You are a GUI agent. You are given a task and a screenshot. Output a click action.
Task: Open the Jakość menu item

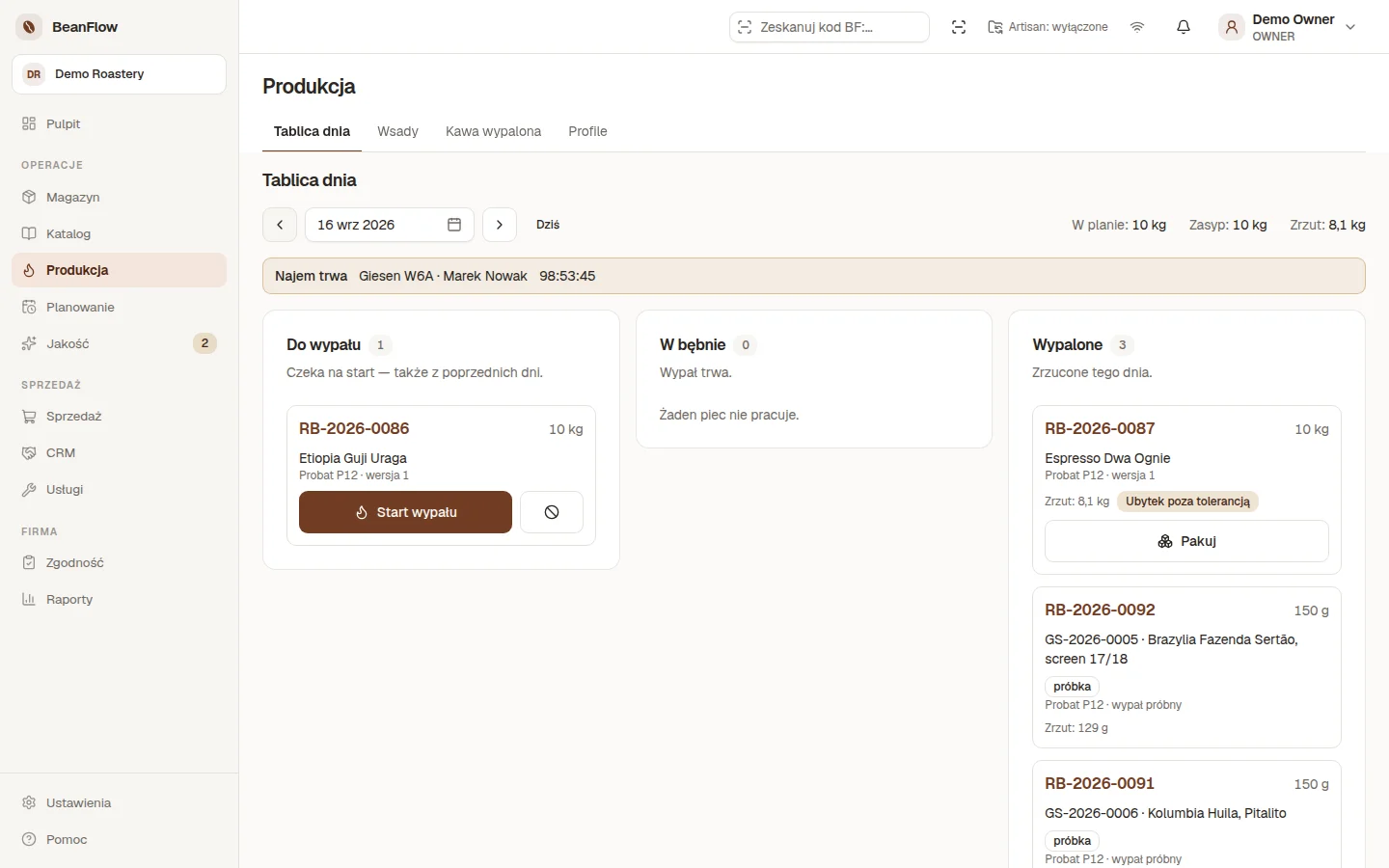tap(119, 343)
